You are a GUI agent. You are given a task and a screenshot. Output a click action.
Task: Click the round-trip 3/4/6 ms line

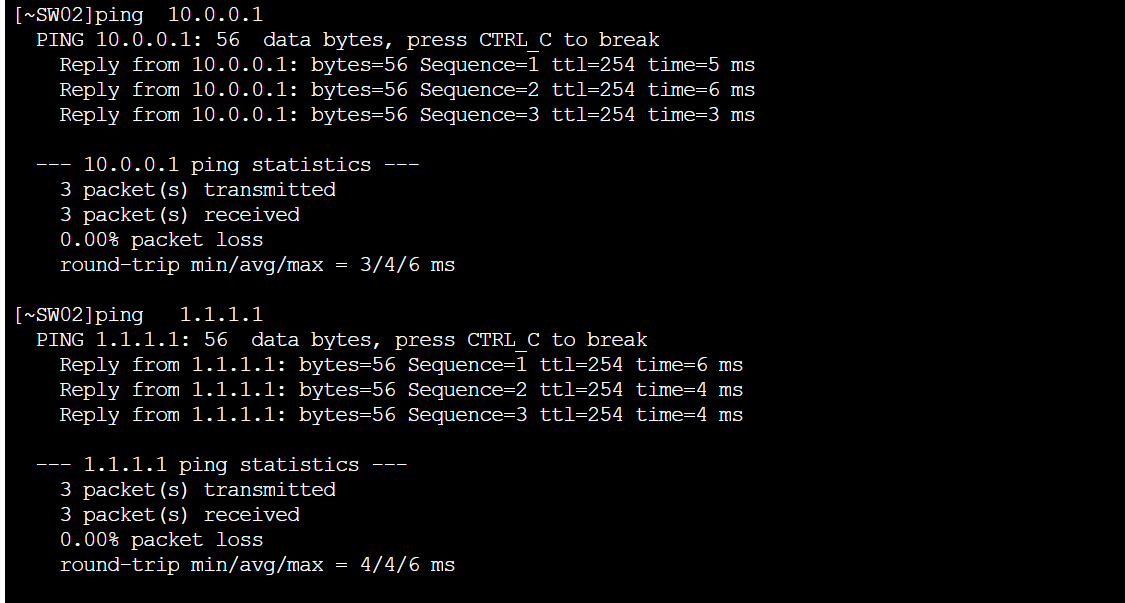(x=258, y=266)
